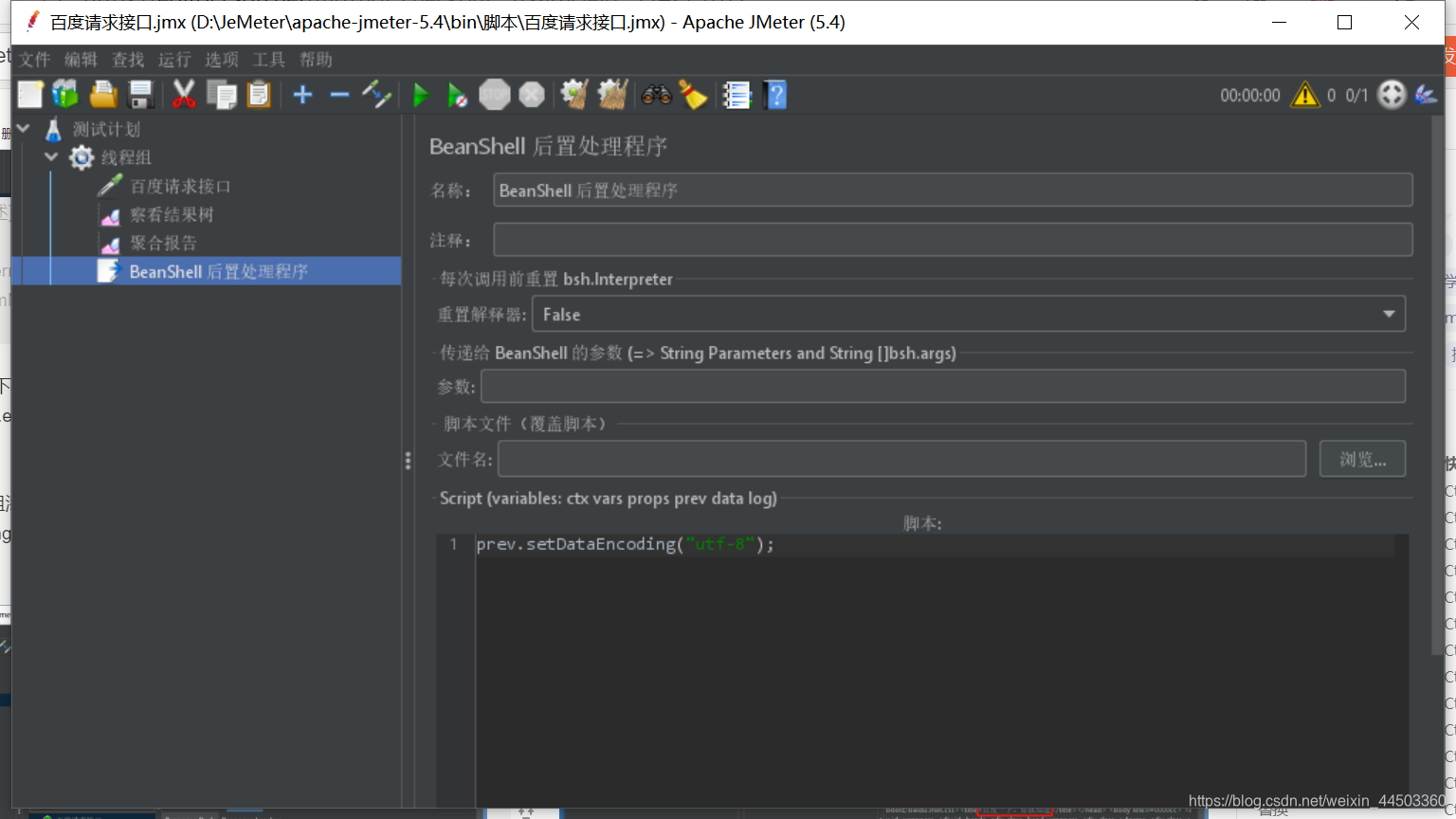Select 聚合报告 listener in tree
Image resolution: width=1456 pixels, height=819 pixels.
tap(163, 243)
